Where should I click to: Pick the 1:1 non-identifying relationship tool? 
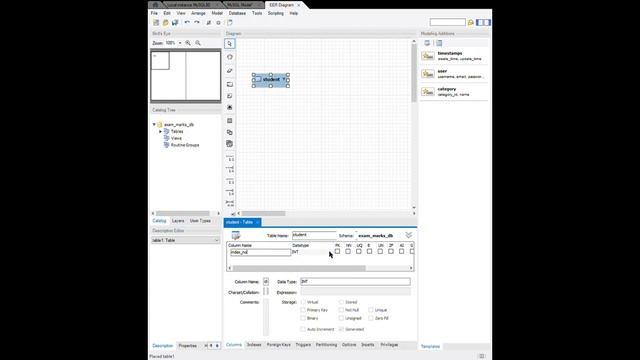point(230,158)
